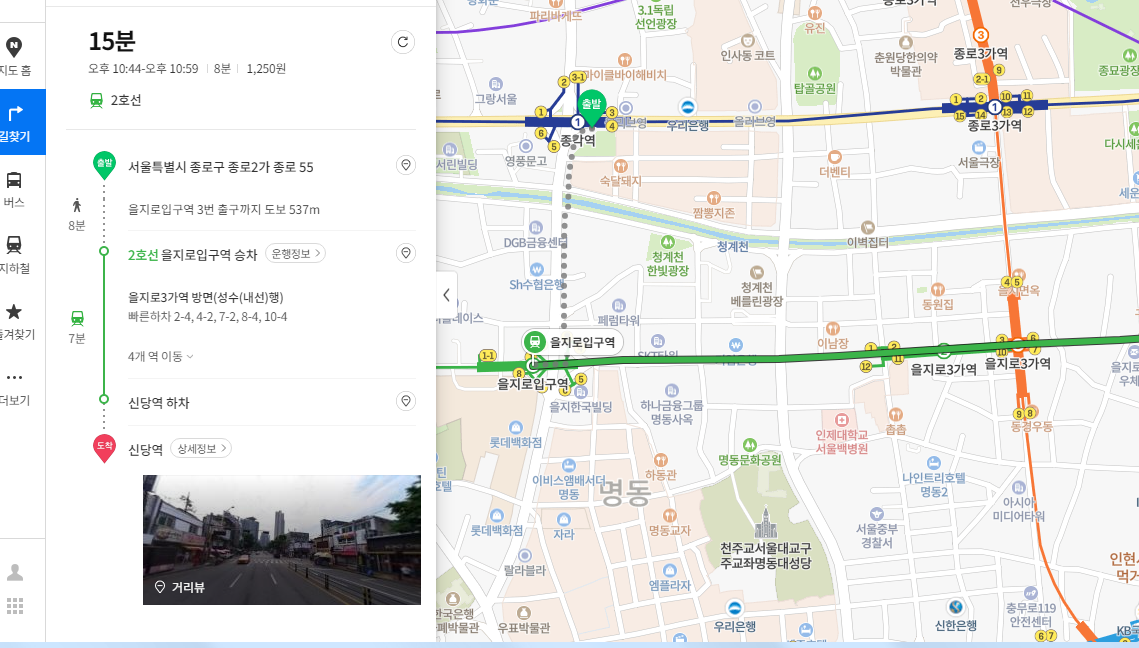The width and height of the screenshot is (1139, 648).
Task: Click the green 출발 marker on the map
Action: click(x=591, y=108)
